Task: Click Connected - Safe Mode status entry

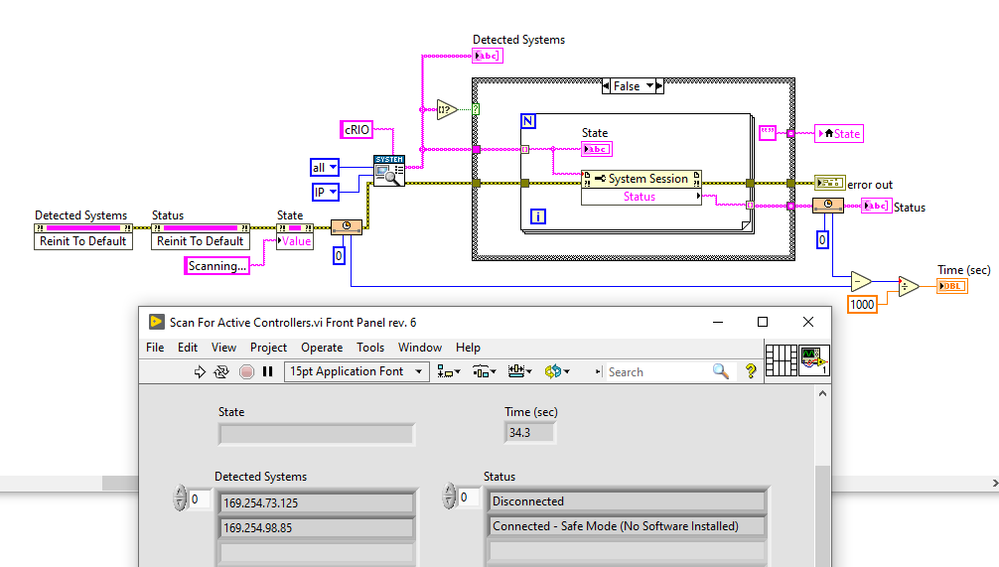Action: coord(627,526)
